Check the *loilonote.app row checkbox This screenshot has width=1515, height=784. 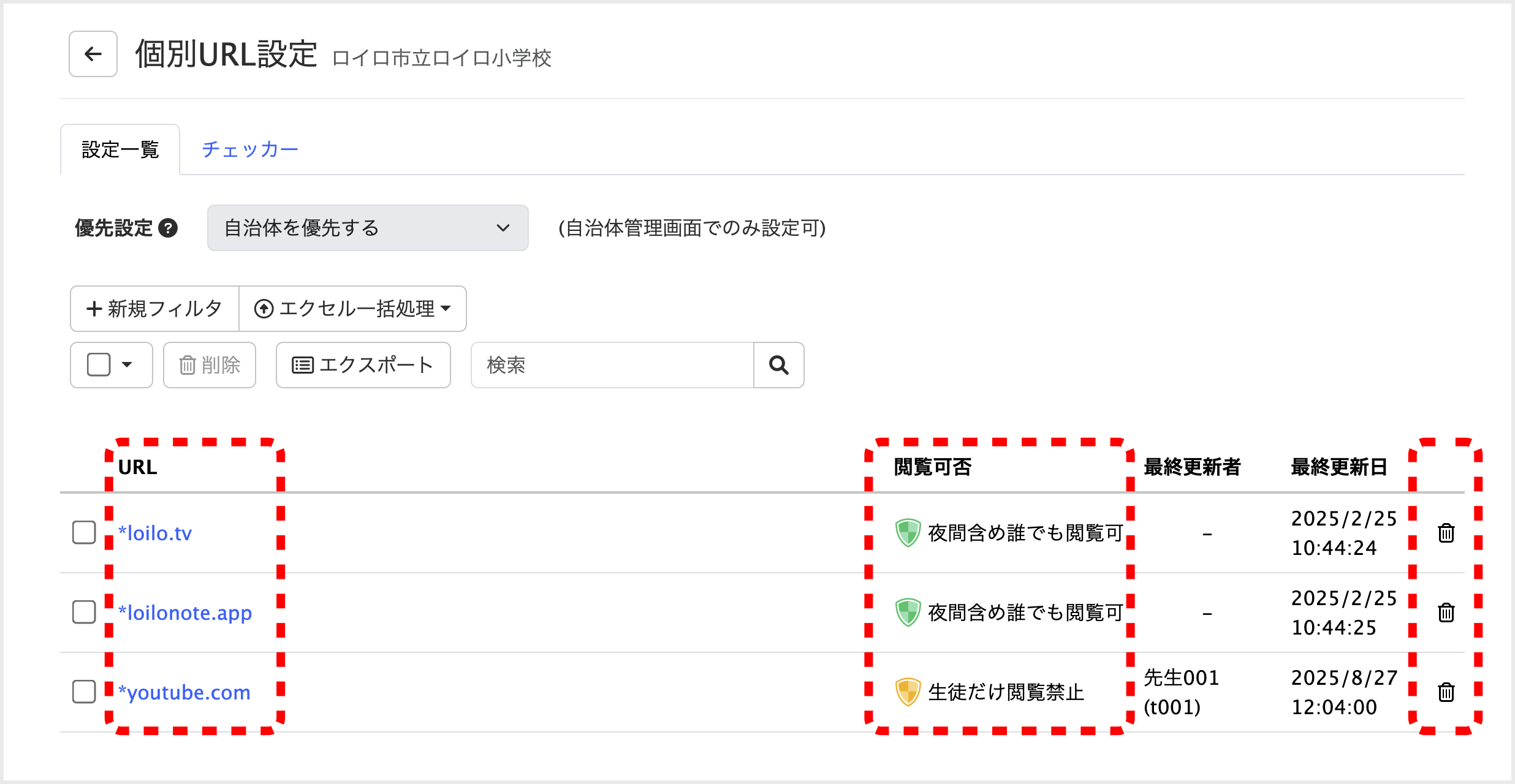tap(84, 612)
